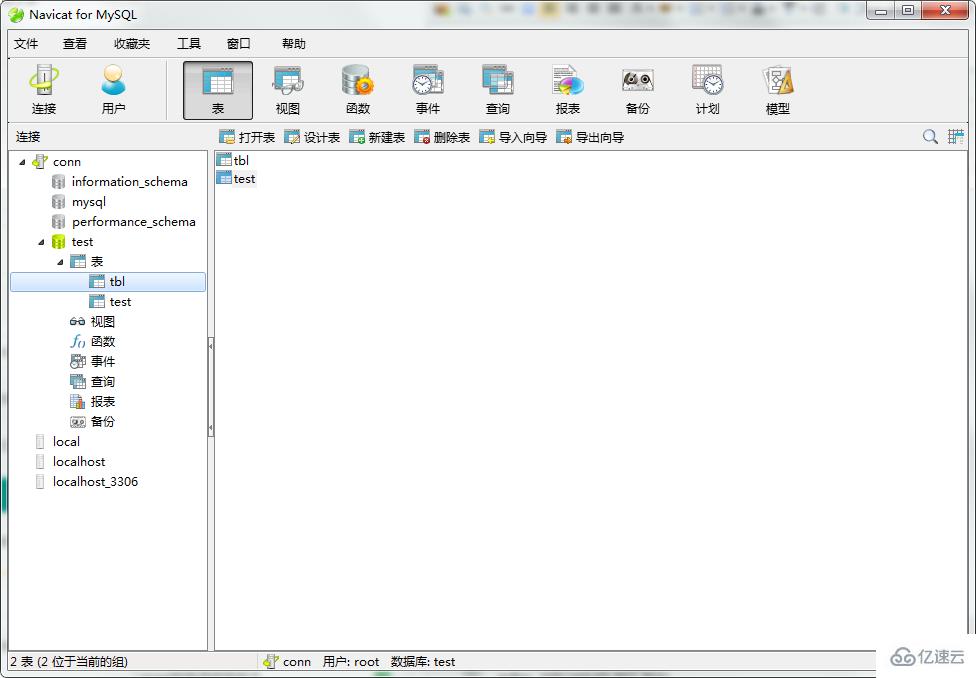Click the 导出向导 (Export Wizard) button
This screenshot has width=976, height=678.
(x=592, y=137)
